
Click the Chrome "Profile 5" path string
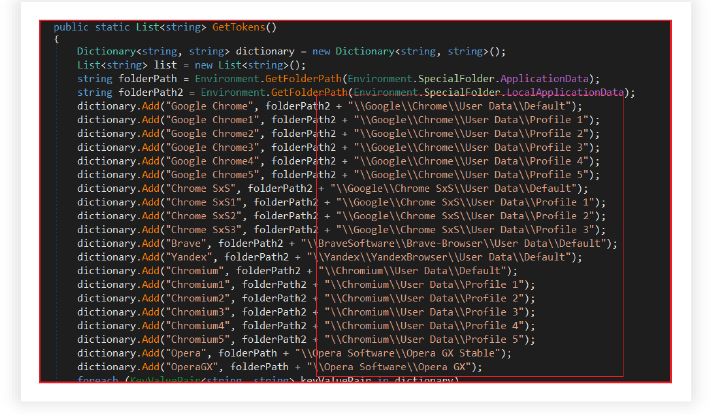471,175
